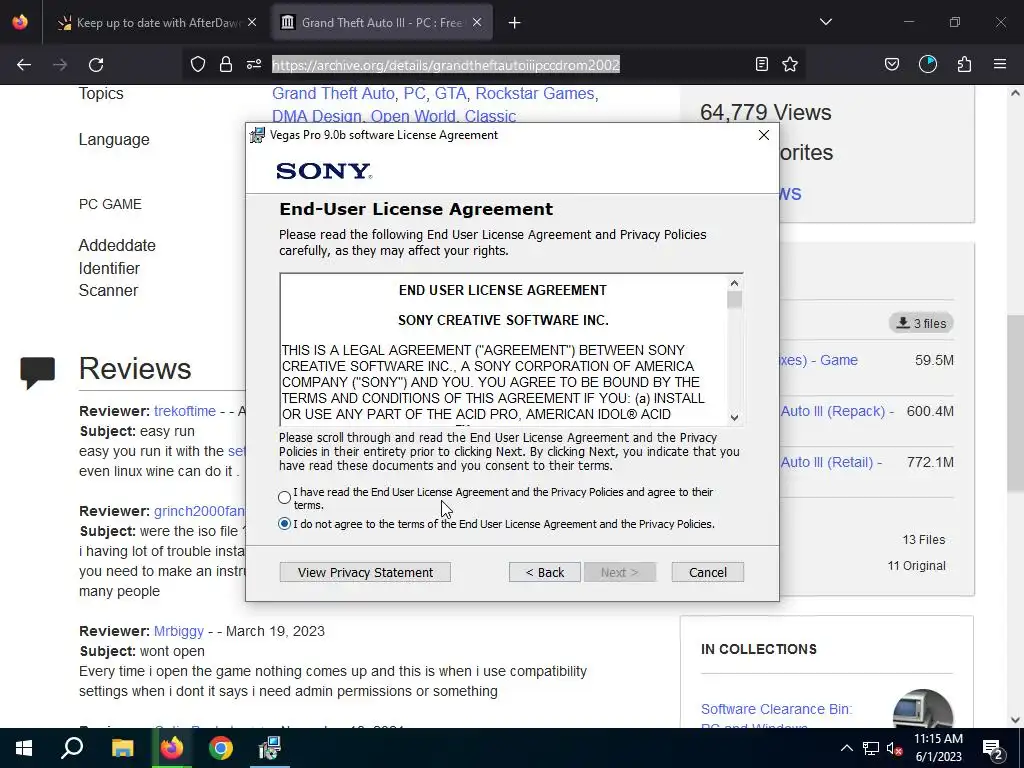This screenshot has width=1024, height=768.
Task: Click the Firefox taskbar icon
Action: tap(172, 748)
